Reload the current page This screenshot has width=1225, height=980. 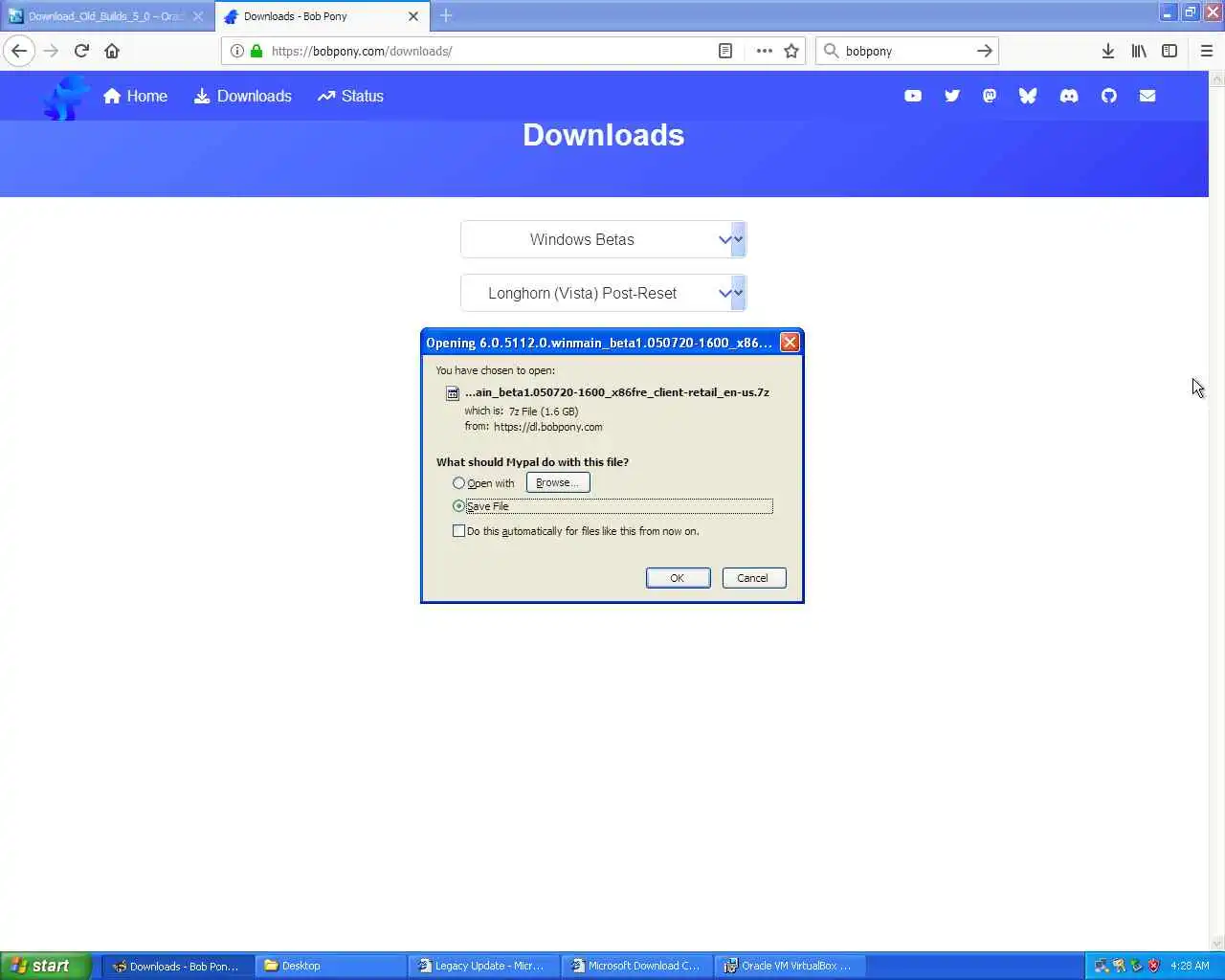click(81, 51)
